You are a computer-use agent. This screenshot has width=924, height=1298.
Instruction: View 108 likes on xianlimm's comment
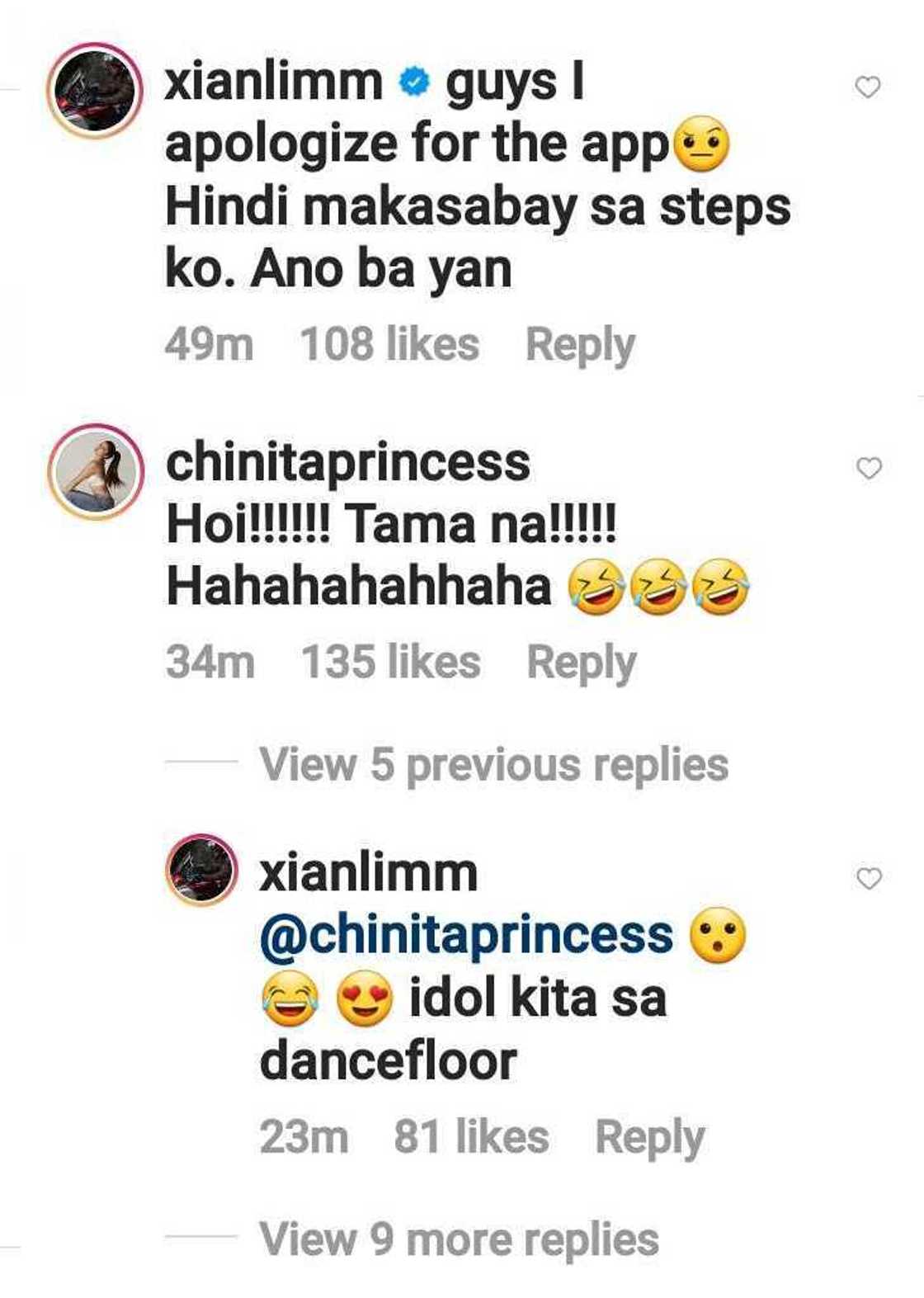(x=394, y=344)
